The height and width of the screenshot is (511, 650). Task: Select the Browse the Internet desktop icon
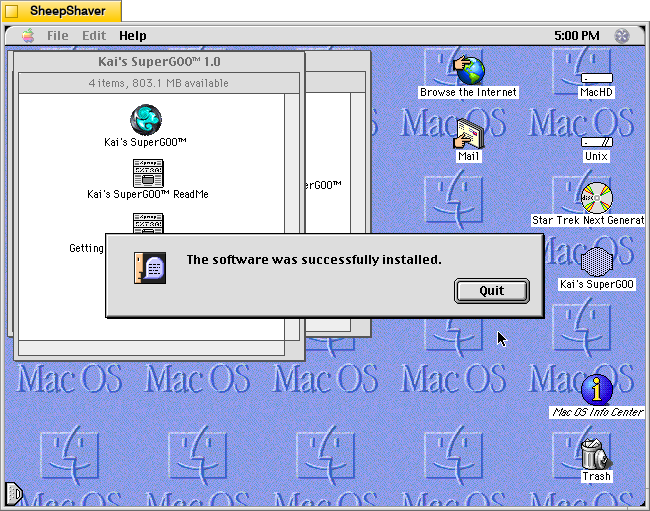pos(469,70)
